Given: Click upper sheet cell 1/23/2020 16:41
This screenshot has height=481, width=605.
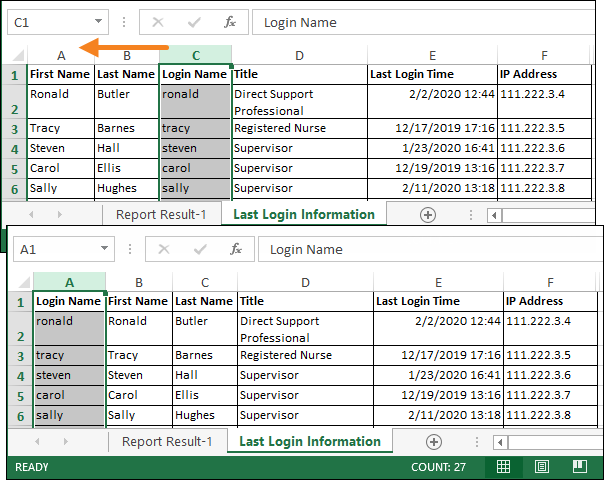Looking at the screenshot, I should coord(432,149).
